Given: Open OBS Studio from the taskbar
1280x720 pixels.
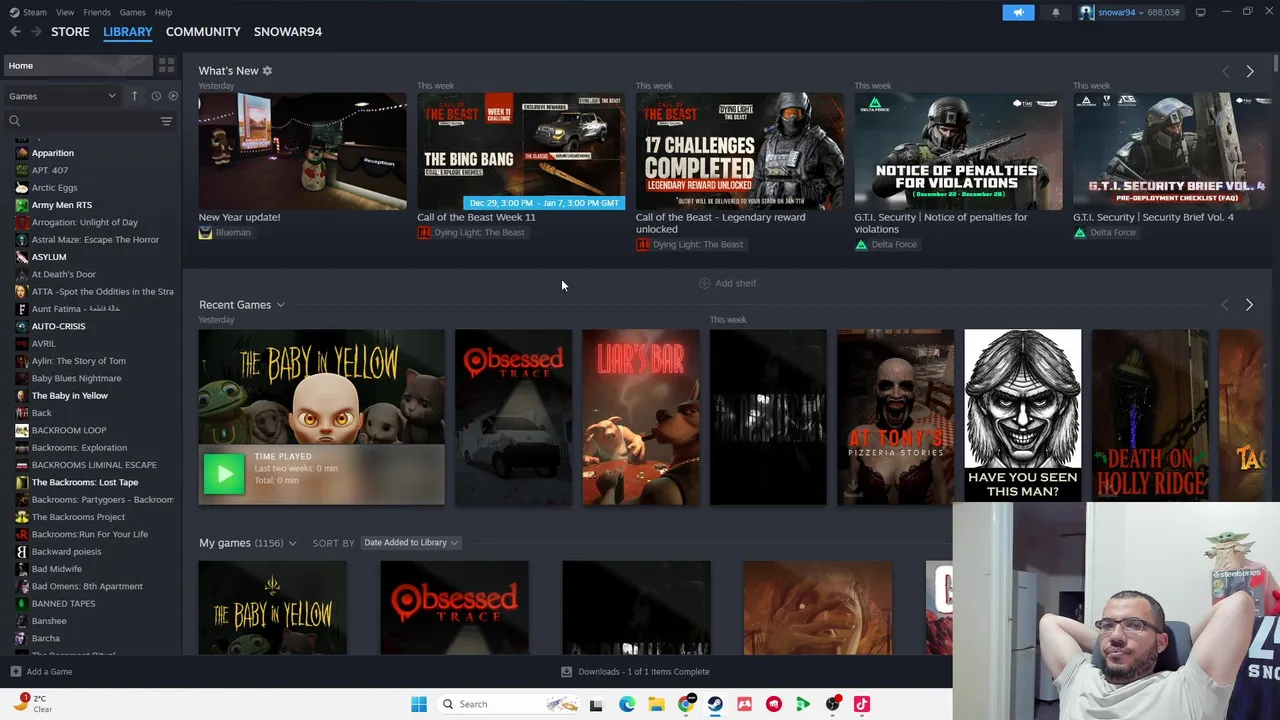Looking at the screenshot, I should click(x=832, y=704).
